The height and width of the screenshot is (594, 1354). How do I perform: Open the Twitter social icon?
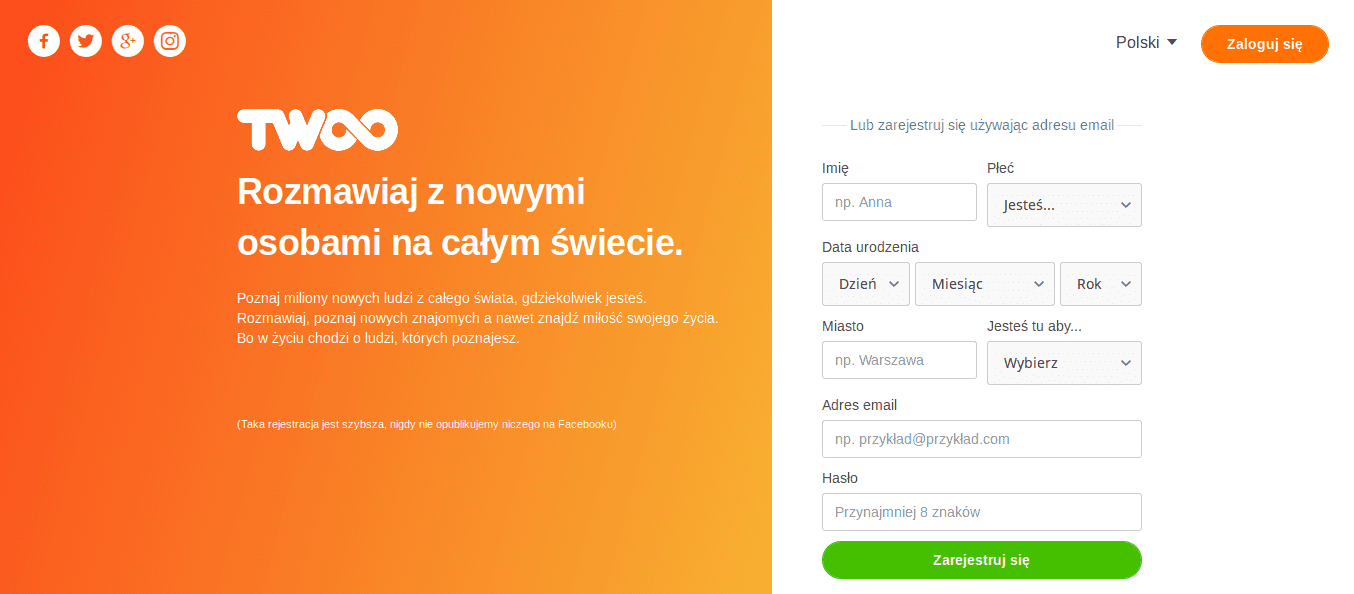86,41
